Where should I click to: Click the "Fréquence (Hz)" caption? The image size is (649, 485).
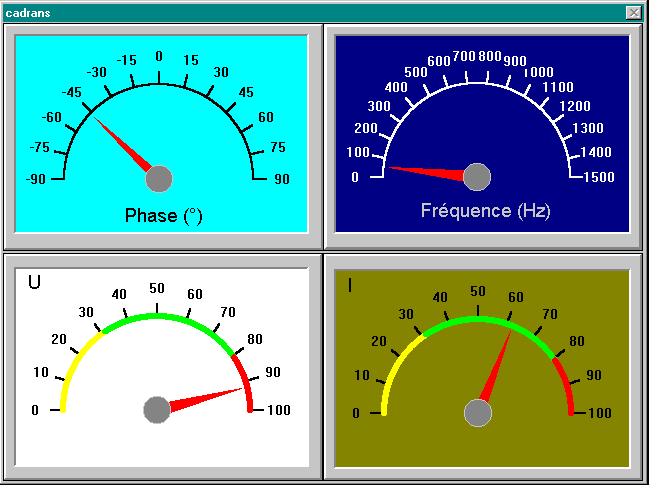coord(486,210)
